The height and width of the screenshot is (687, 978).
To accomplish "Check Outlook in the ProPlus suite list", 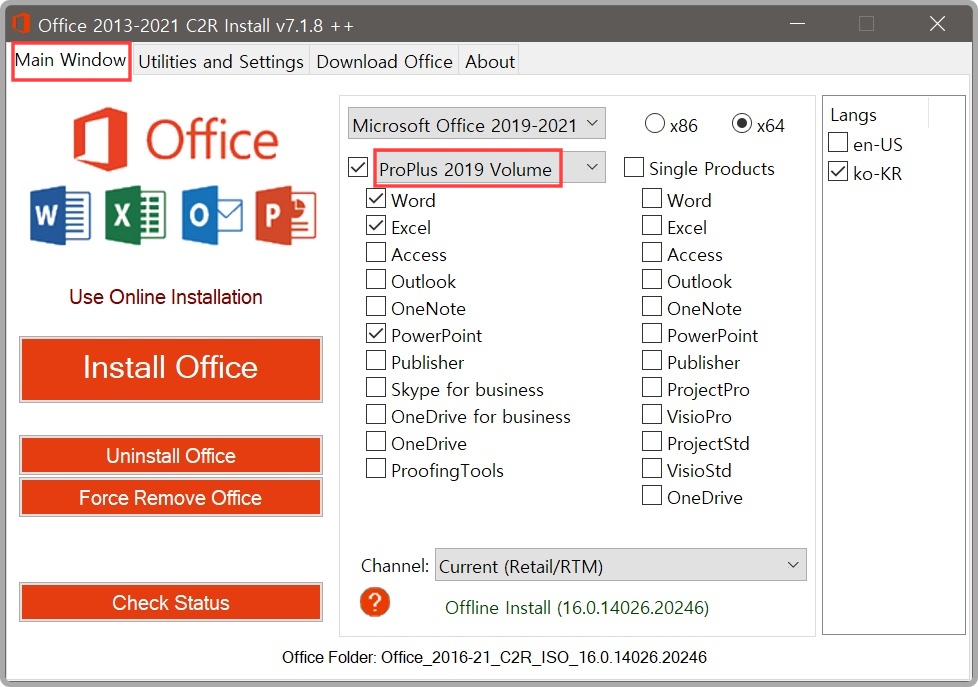I will tap(375, 280).
